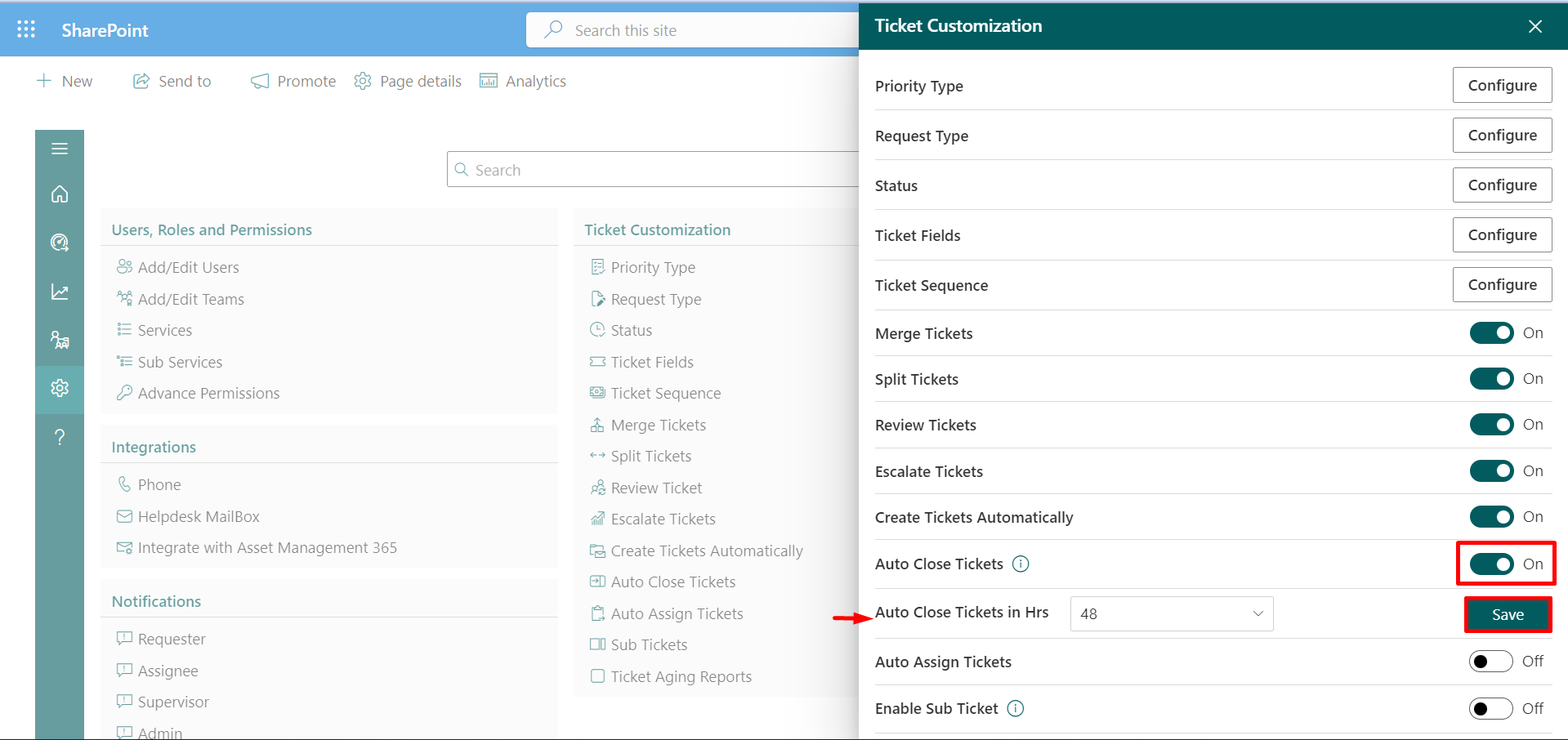1568x740 pixels.
Task: Open the Services settings link
Action: 165,330
